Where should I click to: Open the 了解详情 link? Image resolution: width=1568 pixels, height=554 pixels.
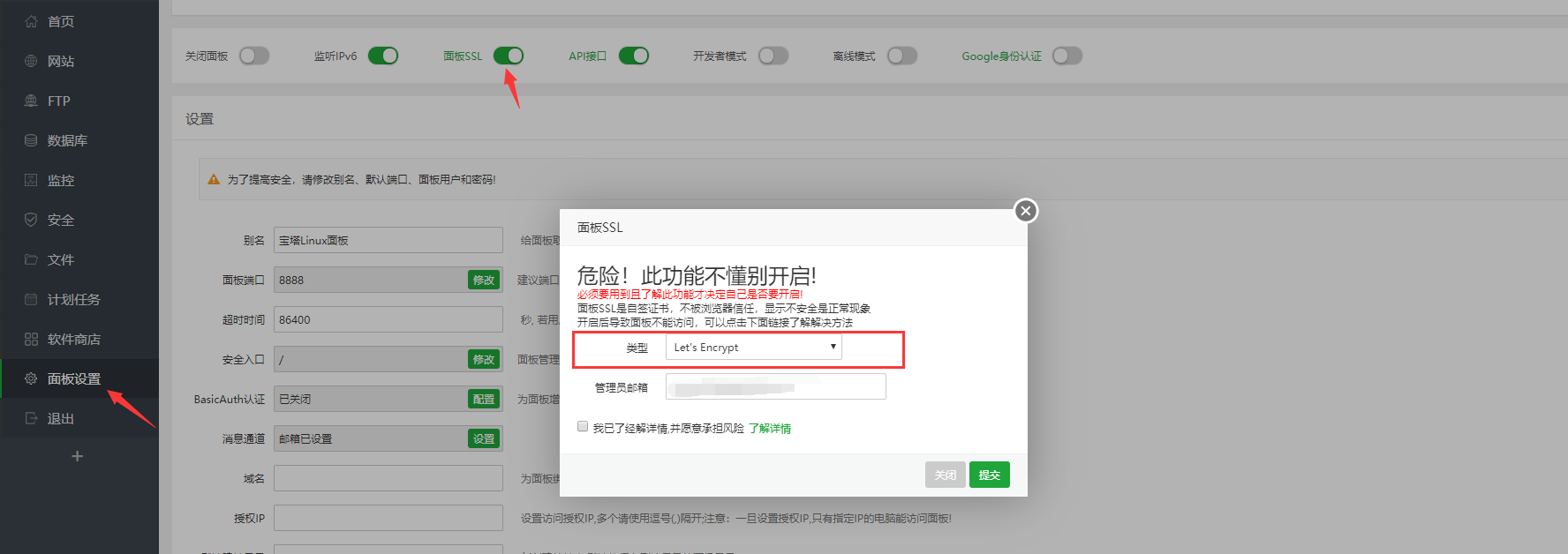coord(770,428)
